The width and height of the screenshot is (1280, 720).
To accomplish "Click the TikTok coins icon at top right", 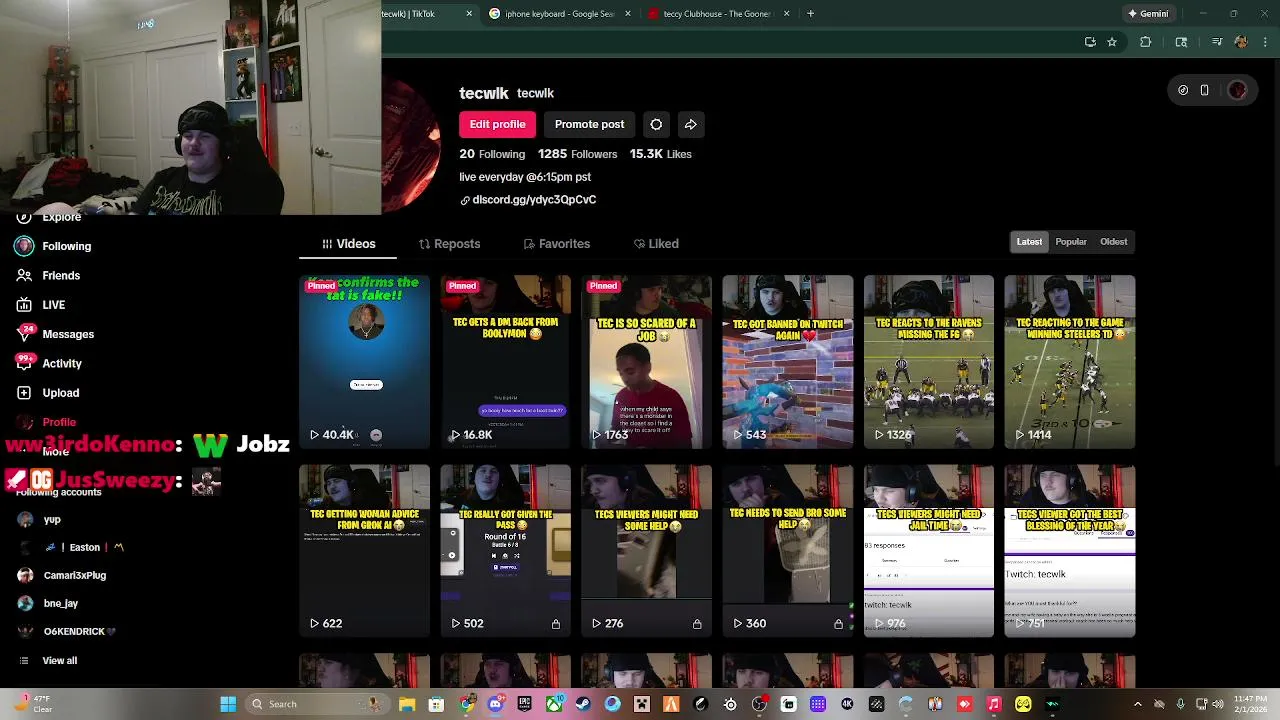I will 1183,90.
